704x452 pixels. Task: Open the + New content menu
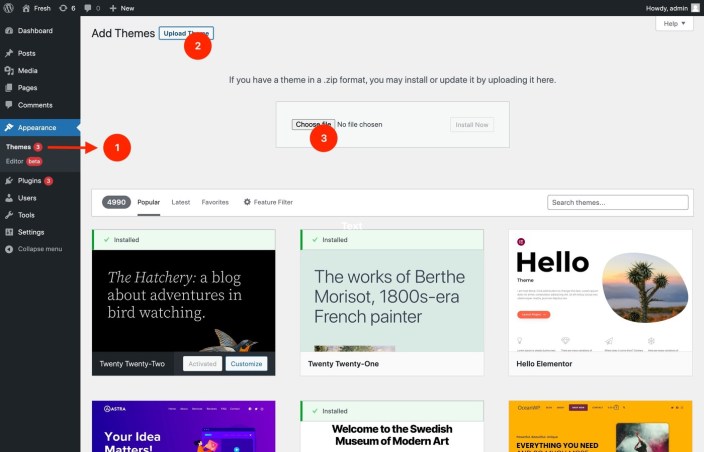click(120, 7)
